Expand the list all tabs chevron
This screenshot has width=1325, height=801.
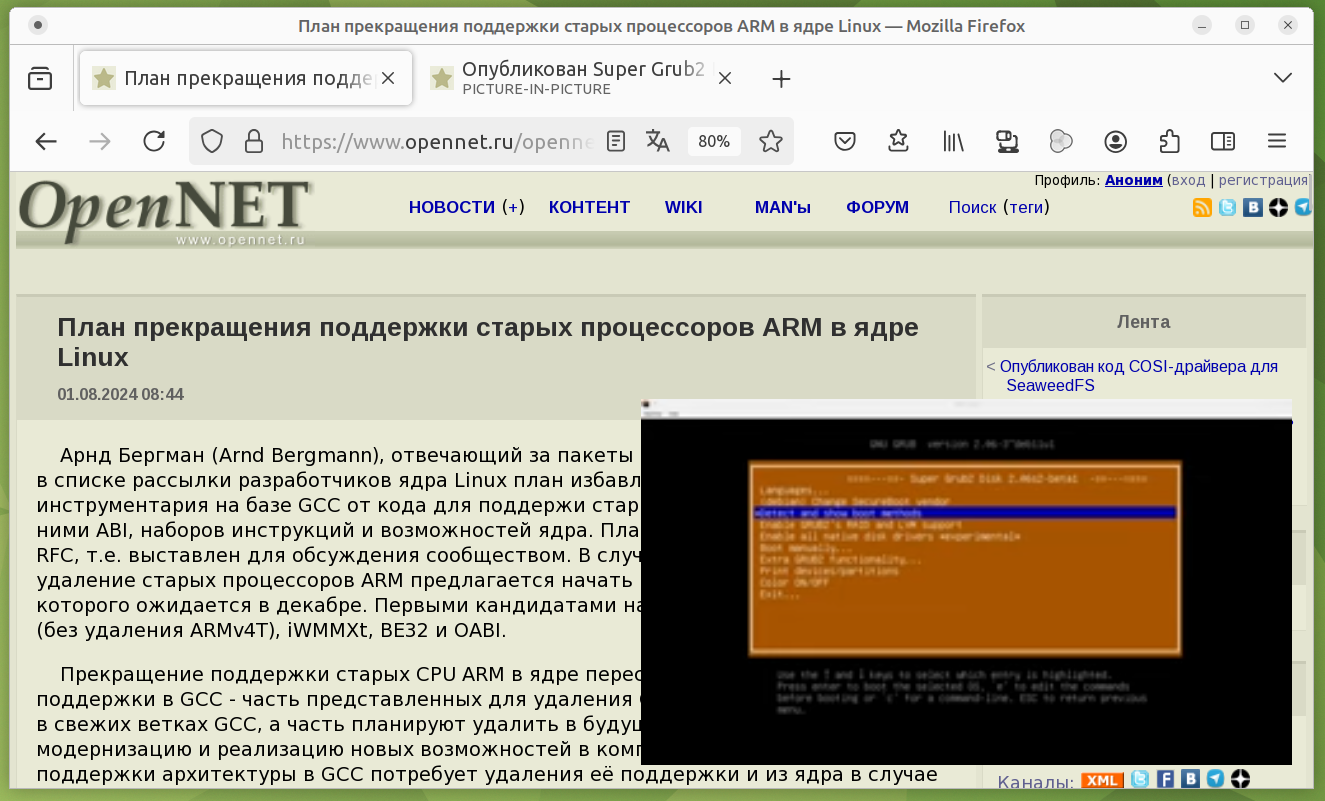pos(1283,78)
